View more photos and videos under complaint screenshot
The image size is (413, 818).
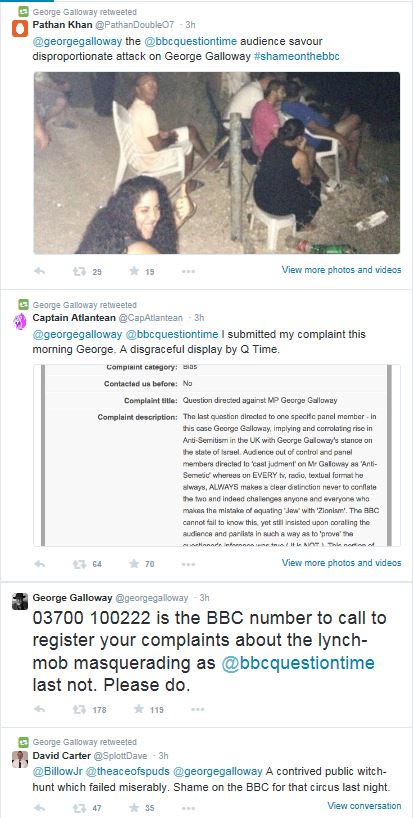[x=342, y=563]
